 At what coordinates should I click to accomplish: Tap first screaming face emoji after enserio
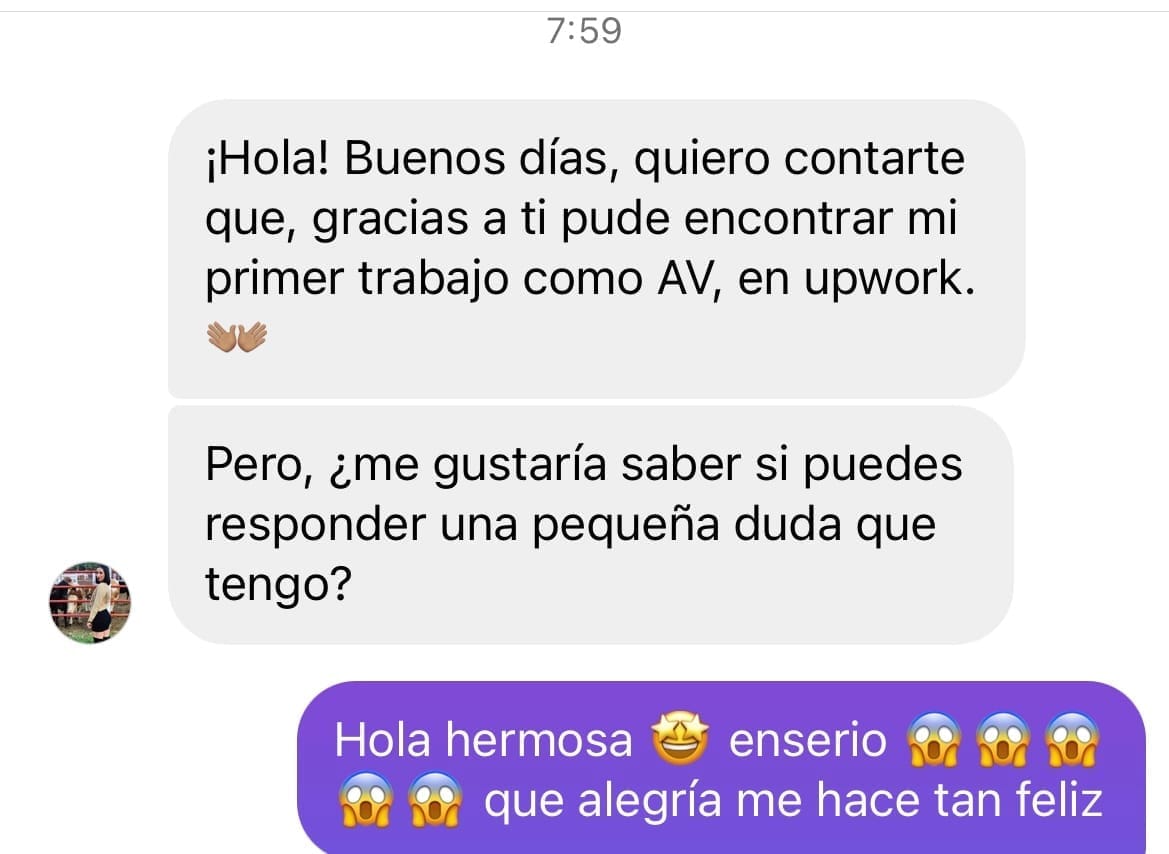[x=934, y=739]
